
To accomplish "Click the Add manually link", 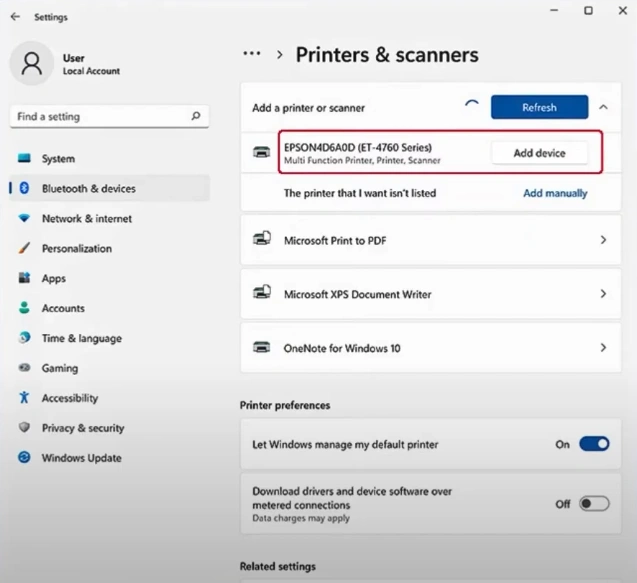I will tap(555, 193).
